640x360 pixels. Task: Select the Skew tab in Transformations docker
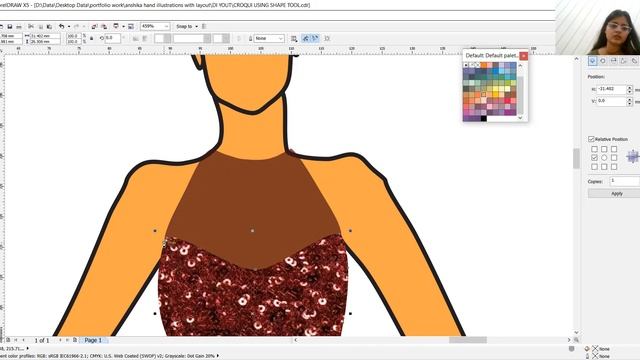point(634,61)
